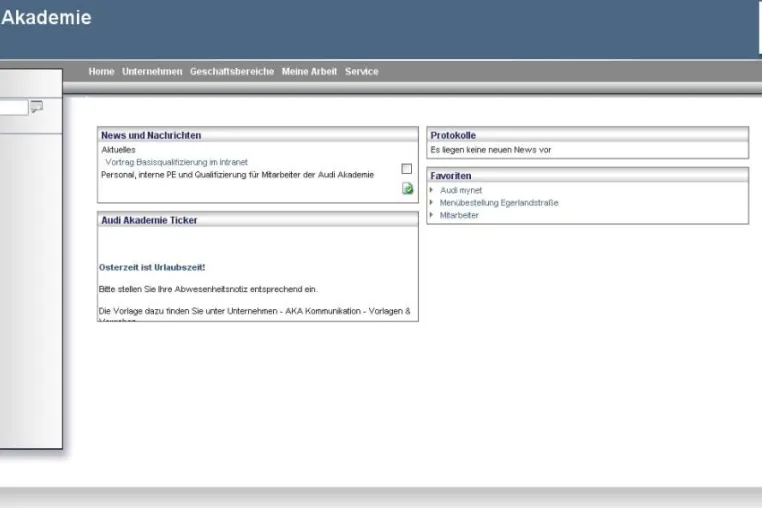Viewport: 762px width, 508px height.
Task: Open the Unternehmen menu
Action: coord(152,71)
